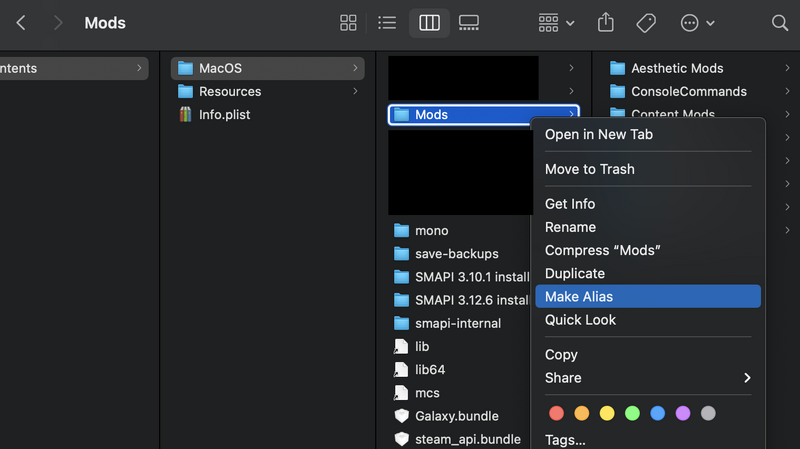Open the Finder search magnifier

(x=780, y=23)
